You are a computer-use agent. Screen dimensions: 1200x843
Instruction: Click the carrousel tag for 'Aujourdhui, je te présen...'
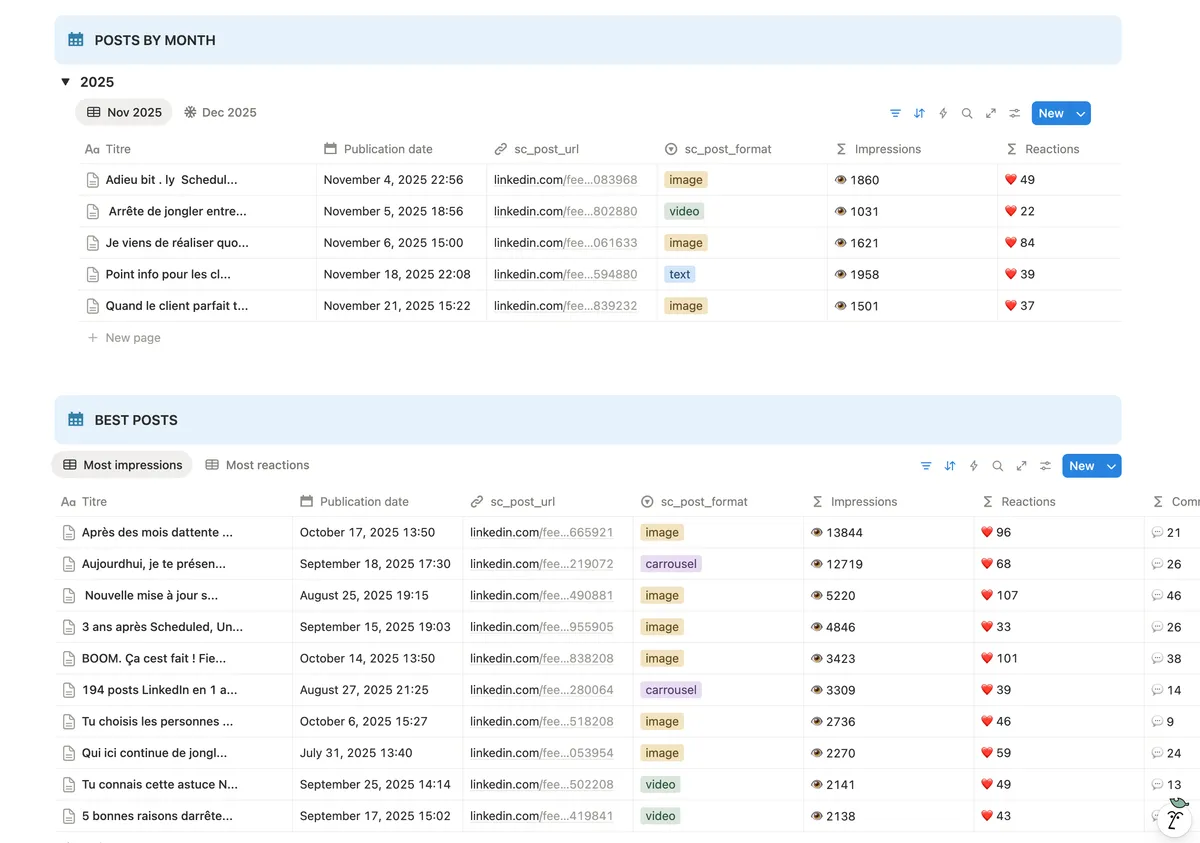click(x=671, y=564)
